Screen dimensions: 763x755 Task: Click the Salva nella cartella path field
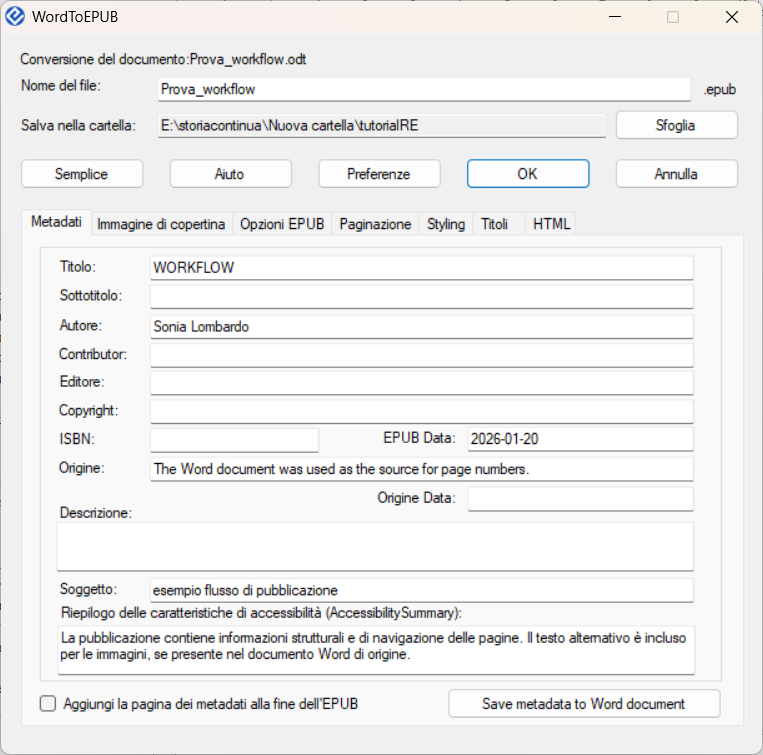click(382, 126)
